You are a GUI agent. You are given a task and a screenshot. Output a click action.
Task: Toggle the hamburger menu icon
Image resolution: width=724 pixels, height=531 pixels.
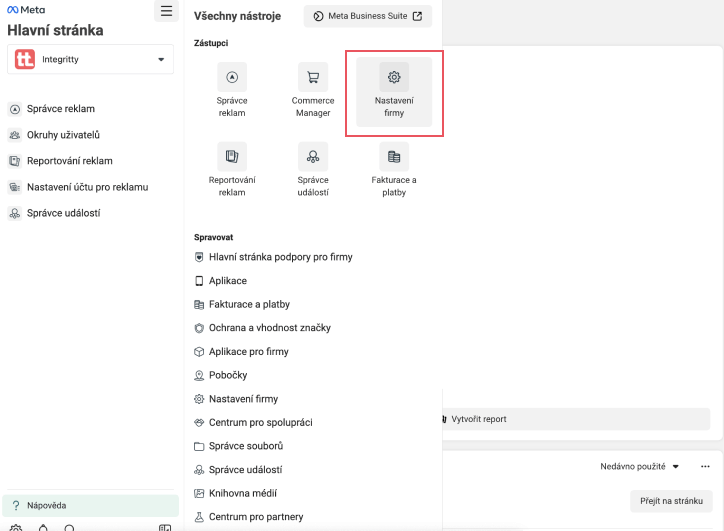tap(166, 11)
